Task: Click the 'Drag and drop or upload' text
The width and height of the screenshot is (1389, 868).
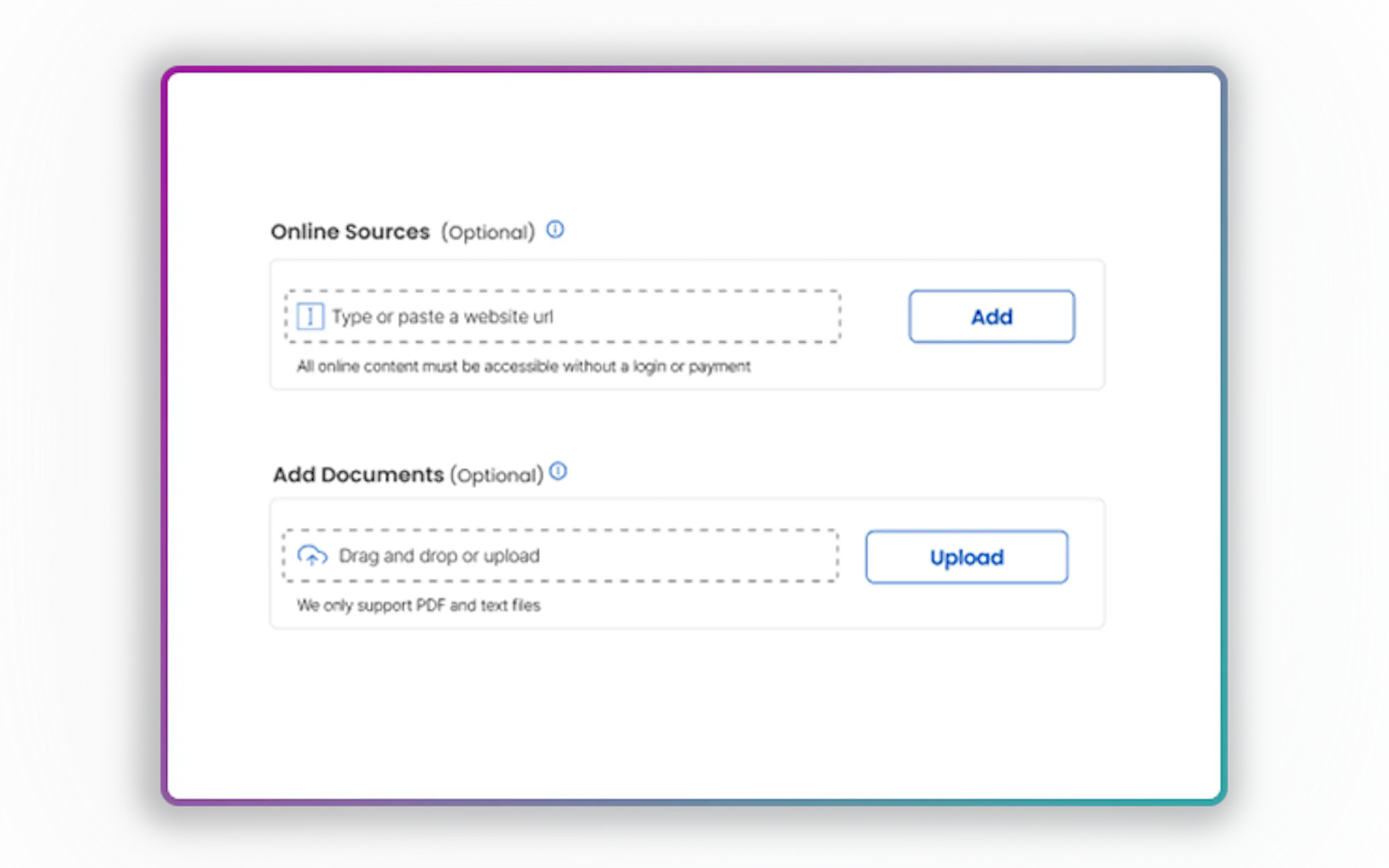Action: (439, 556)
